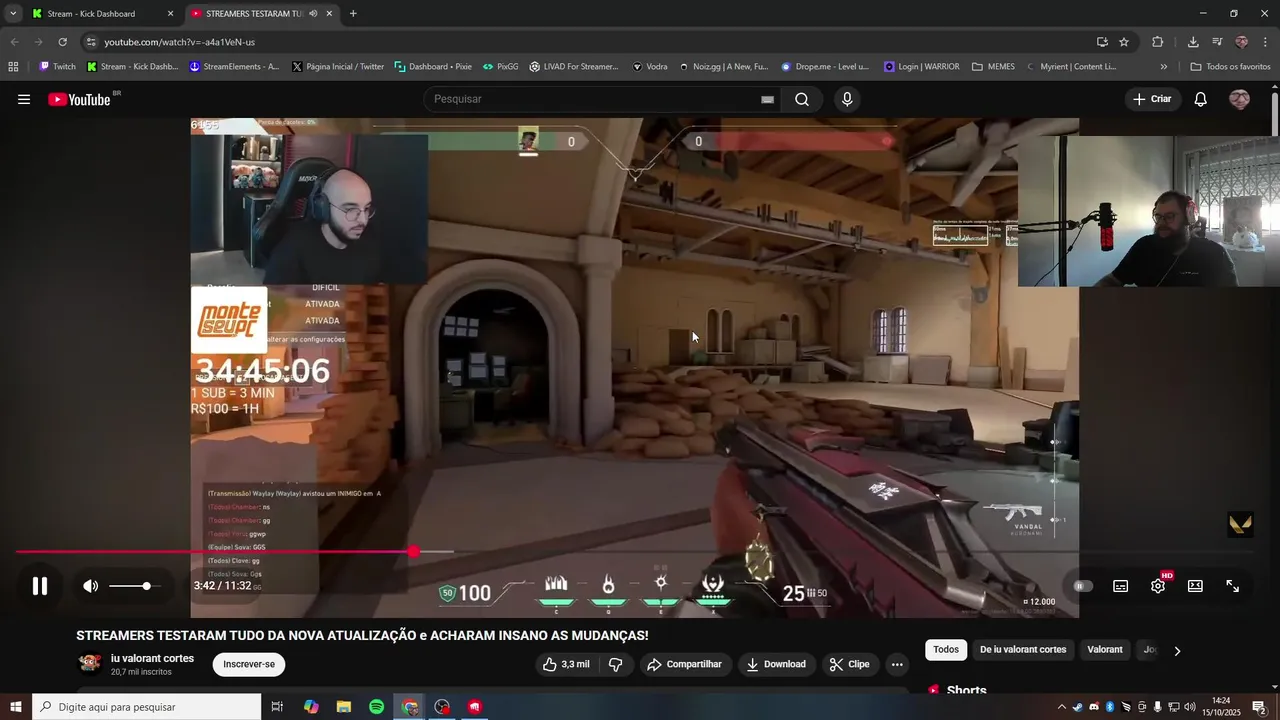Open a new browser tab
This screenshot has width=1280, height=720.
pyautogui.click(x=353, y=14)
